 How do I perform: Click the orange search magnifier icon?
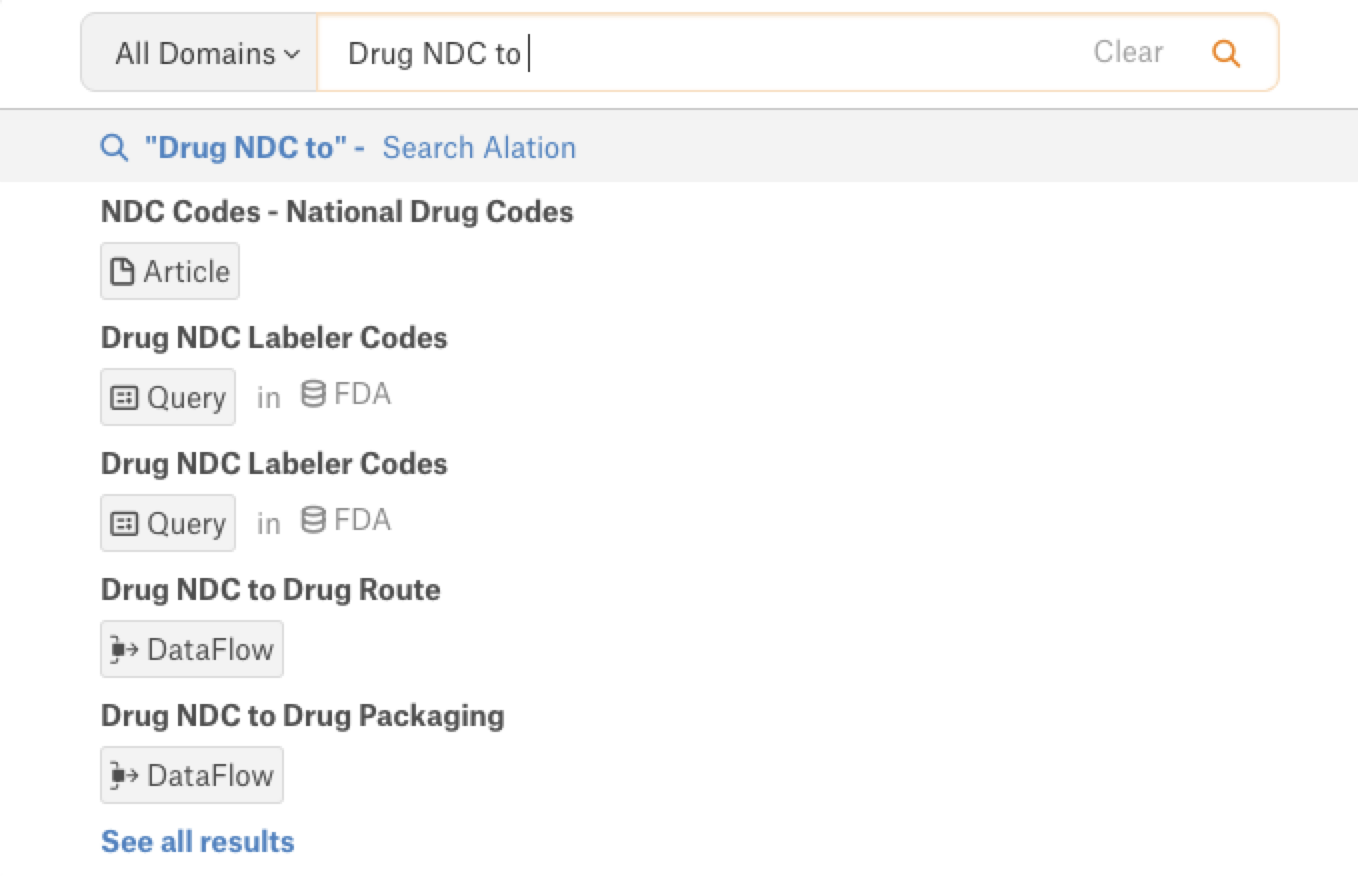pos(1226,53)
